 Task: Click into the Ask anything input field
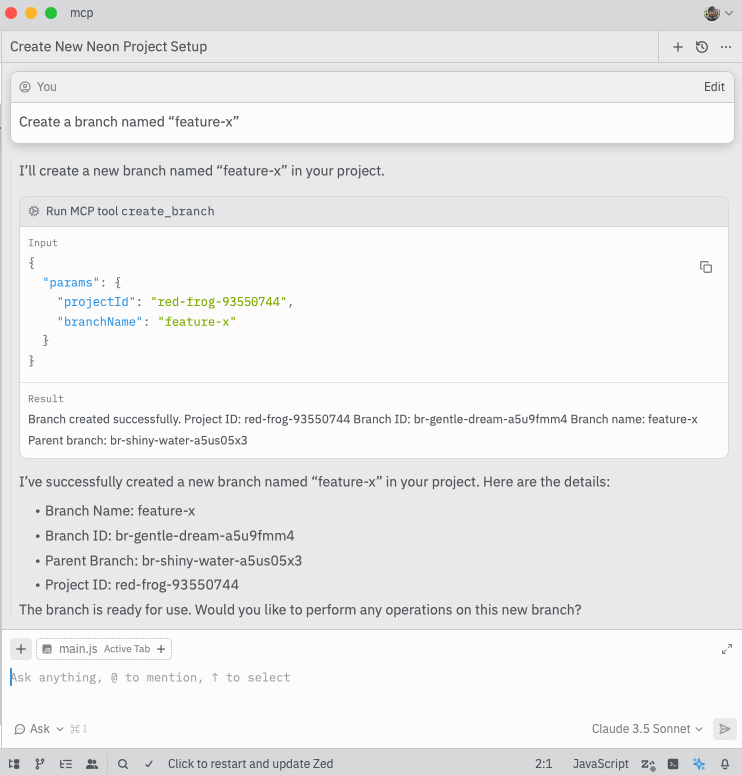point(300,678)
